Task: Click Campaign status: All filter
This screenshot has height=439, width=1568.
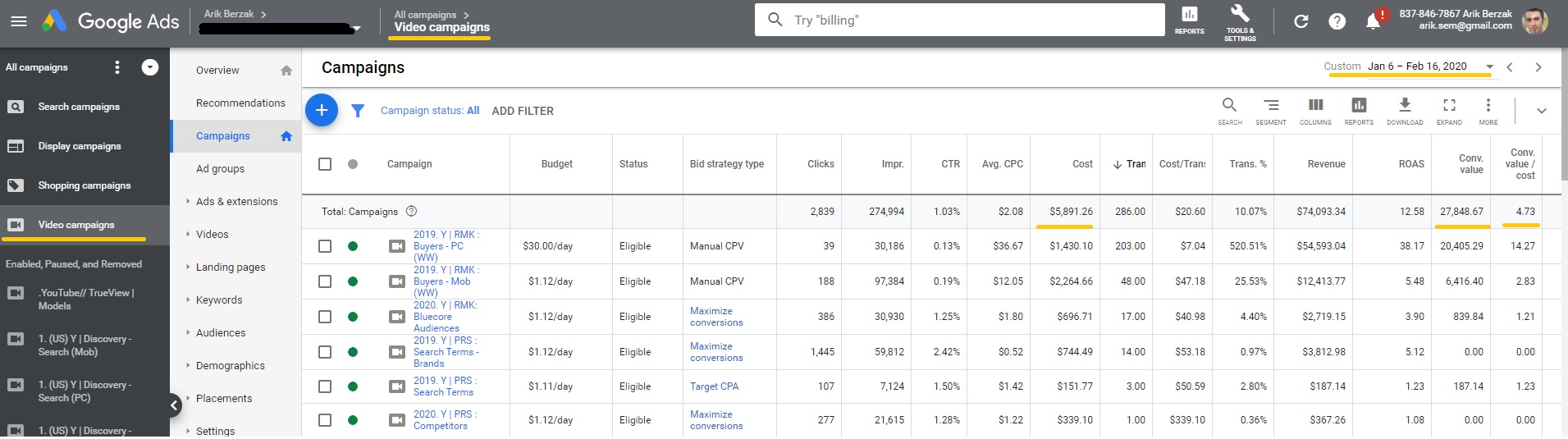Action: pyautogui.click(x=430, y=111)
